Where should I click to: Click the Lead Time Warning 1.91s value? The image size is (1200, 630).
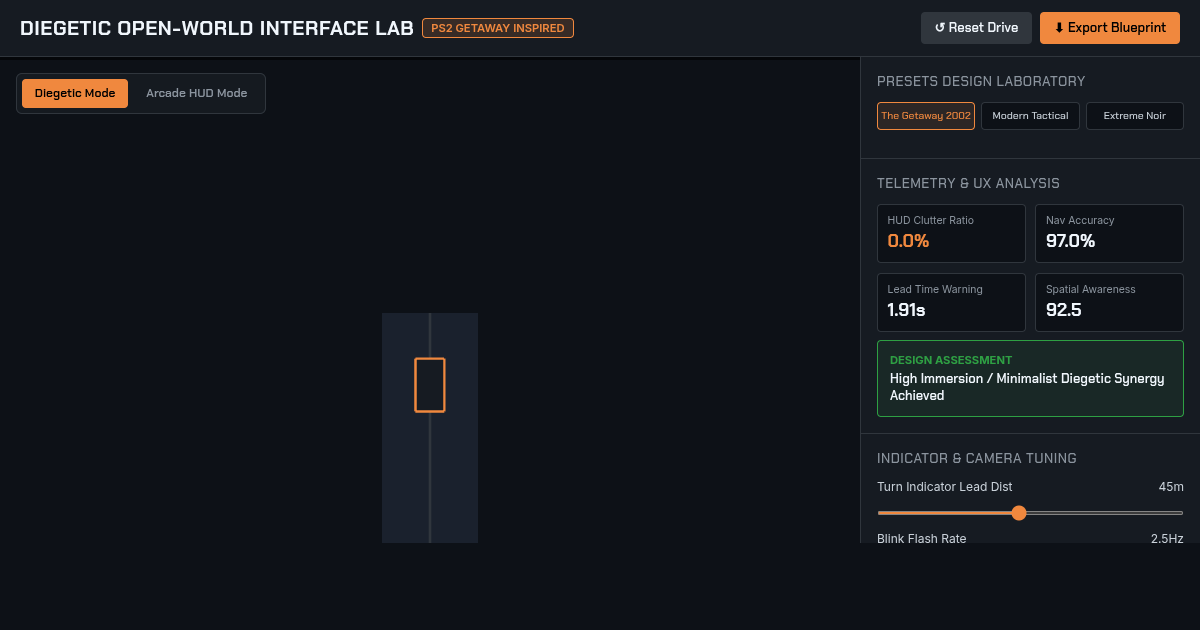point(906,310)
